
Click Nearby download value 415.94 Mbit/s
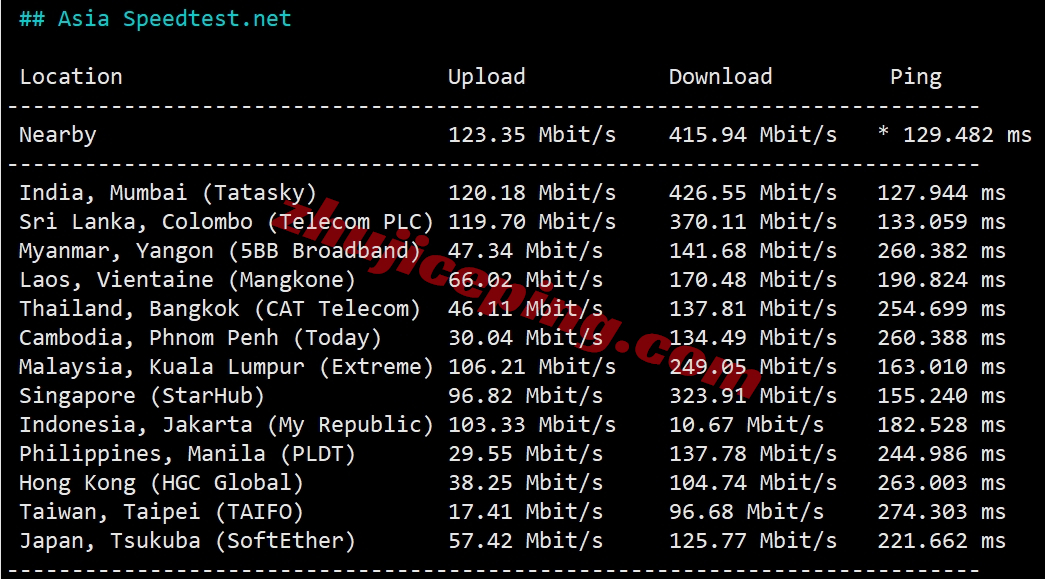tap(753, 135)
